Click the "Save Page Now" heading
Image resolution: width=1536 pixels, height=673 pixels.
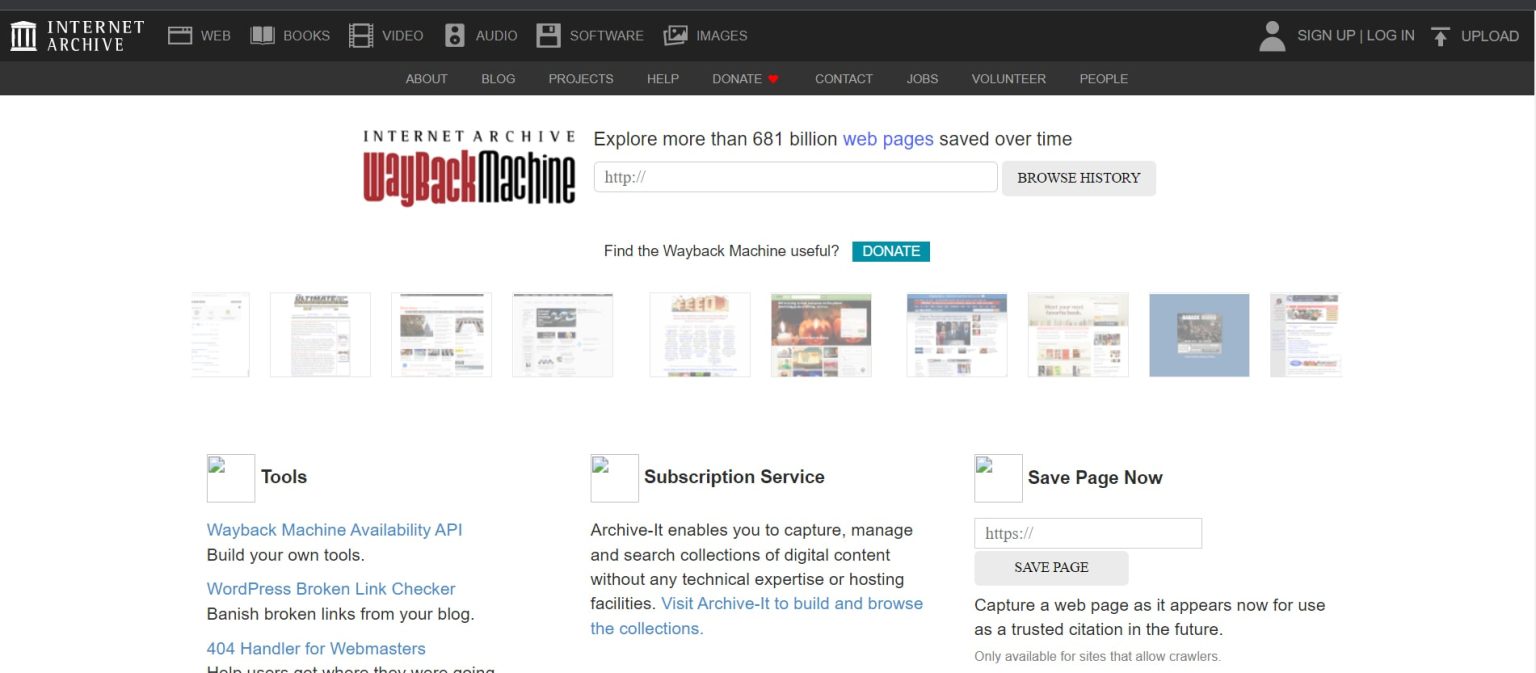pyautogui.click(x=1095, y=478)
